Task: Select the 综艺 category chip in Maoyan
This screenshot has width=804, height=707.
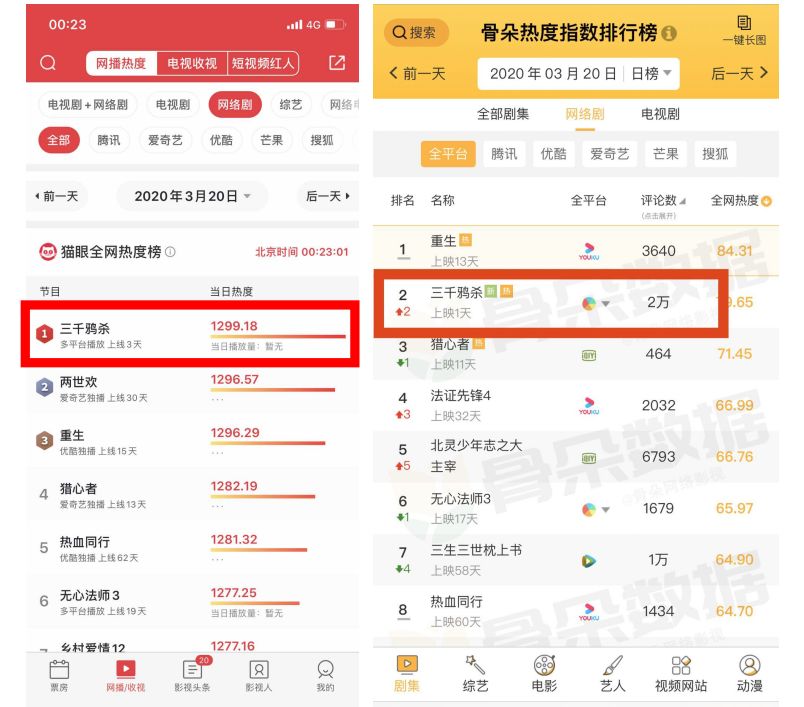Action: tap(291, 105)
